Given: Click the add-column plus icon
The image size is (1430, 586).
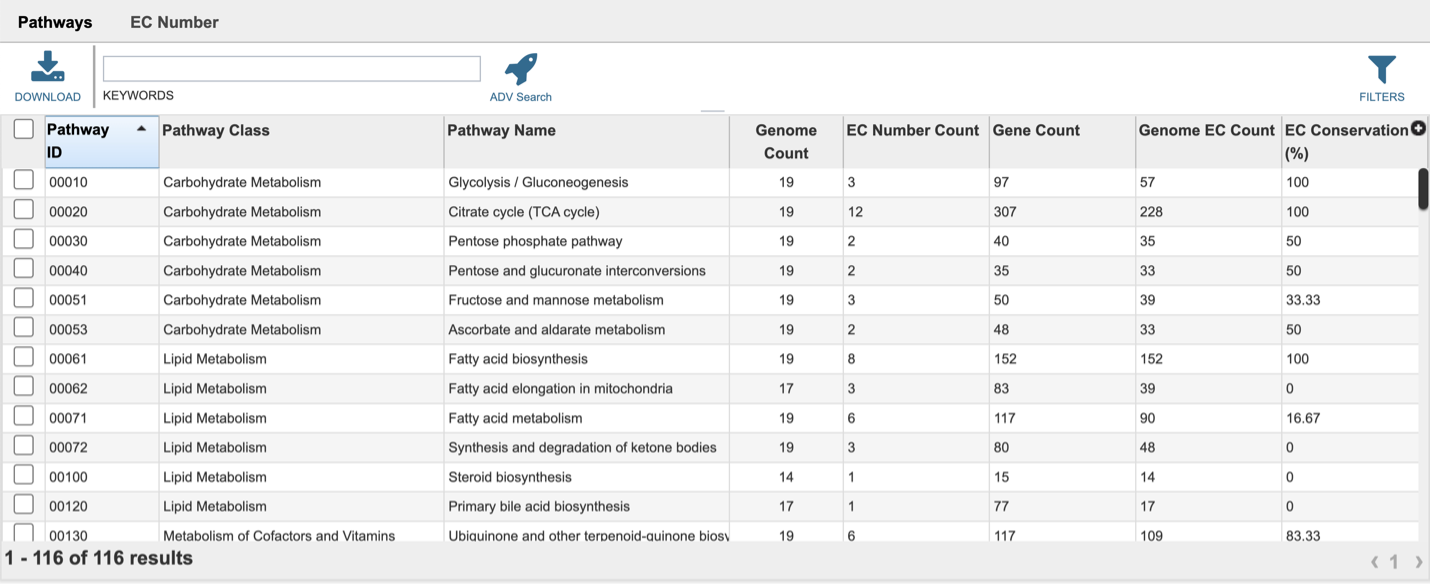Looking at the screenshot, I should point(1418,128).
